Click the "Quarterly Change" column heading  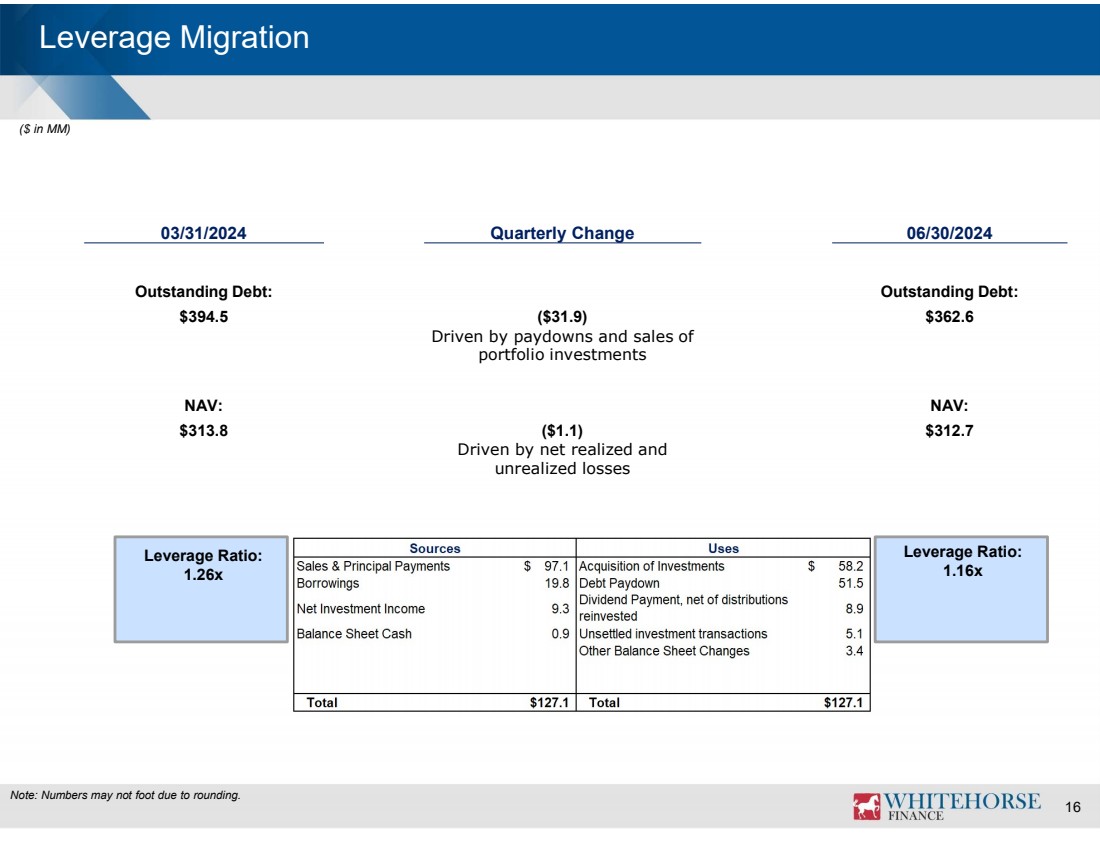[x=562, y=233]
